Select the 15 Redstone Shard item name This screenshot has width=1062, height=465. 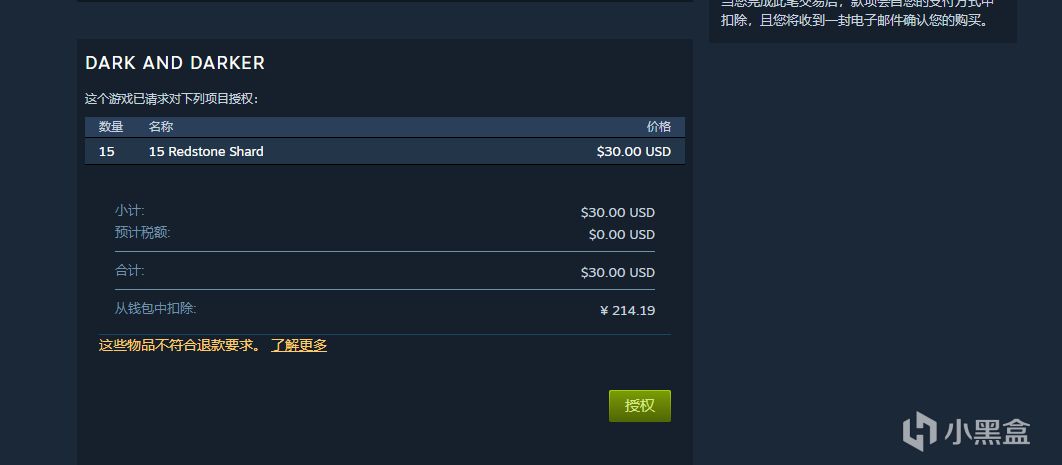point(206,151)
